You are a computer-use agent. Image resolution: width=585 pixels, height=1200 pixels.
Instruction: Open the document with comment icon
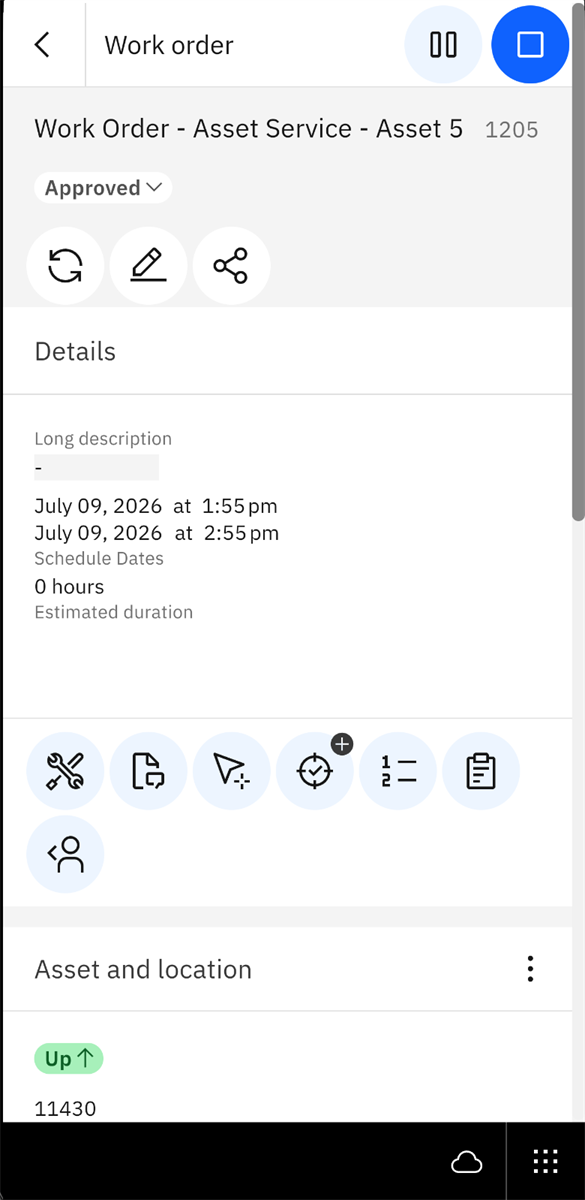point(148,771)
